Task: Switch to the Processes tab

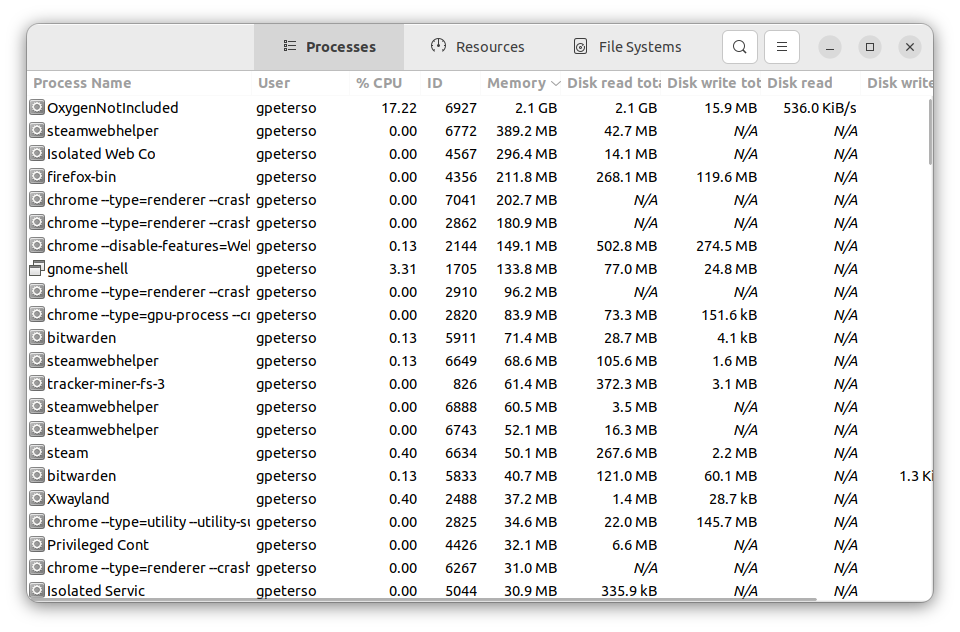Action: coord(329,47)
